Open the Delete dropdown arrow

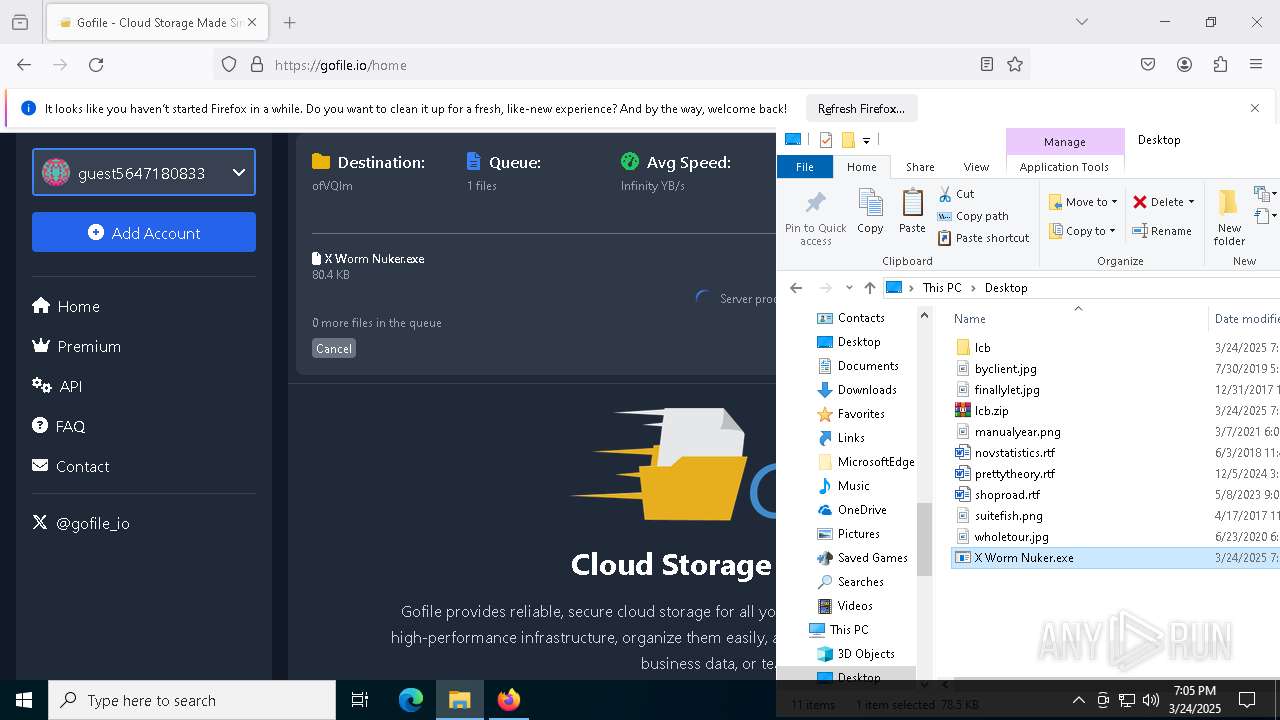click(1191, 202)
